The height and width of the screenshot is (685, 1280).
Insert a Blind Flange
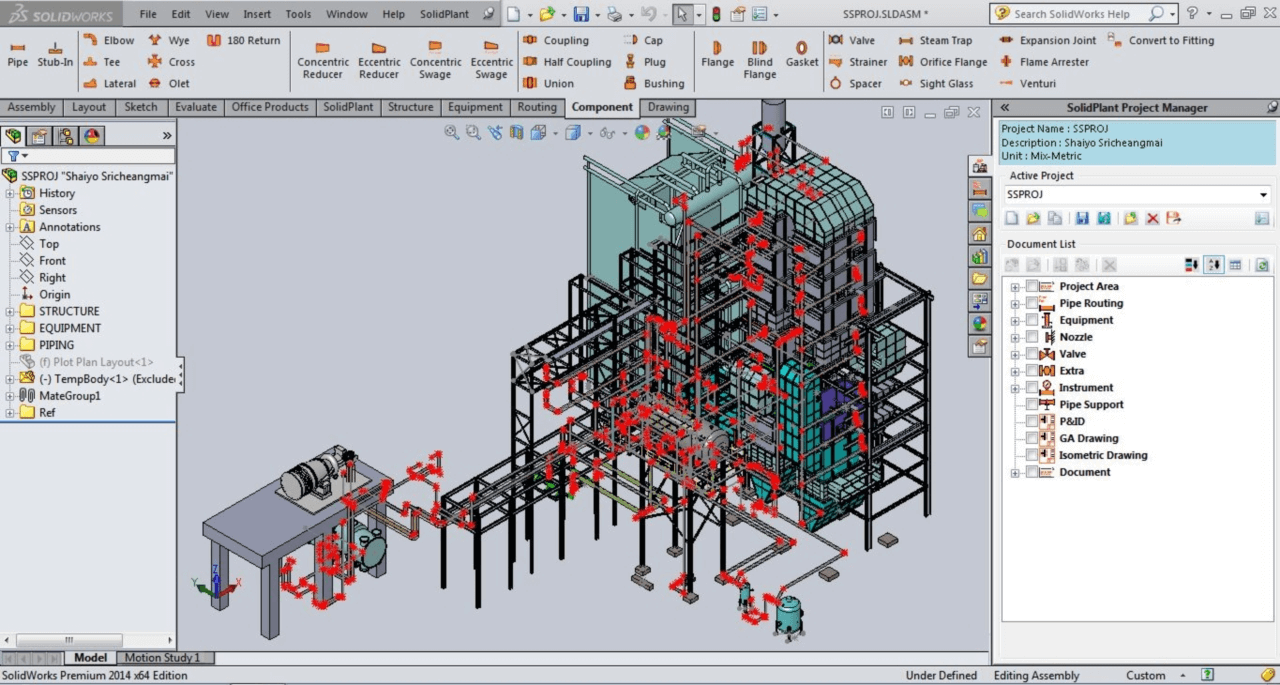point(760,60)
